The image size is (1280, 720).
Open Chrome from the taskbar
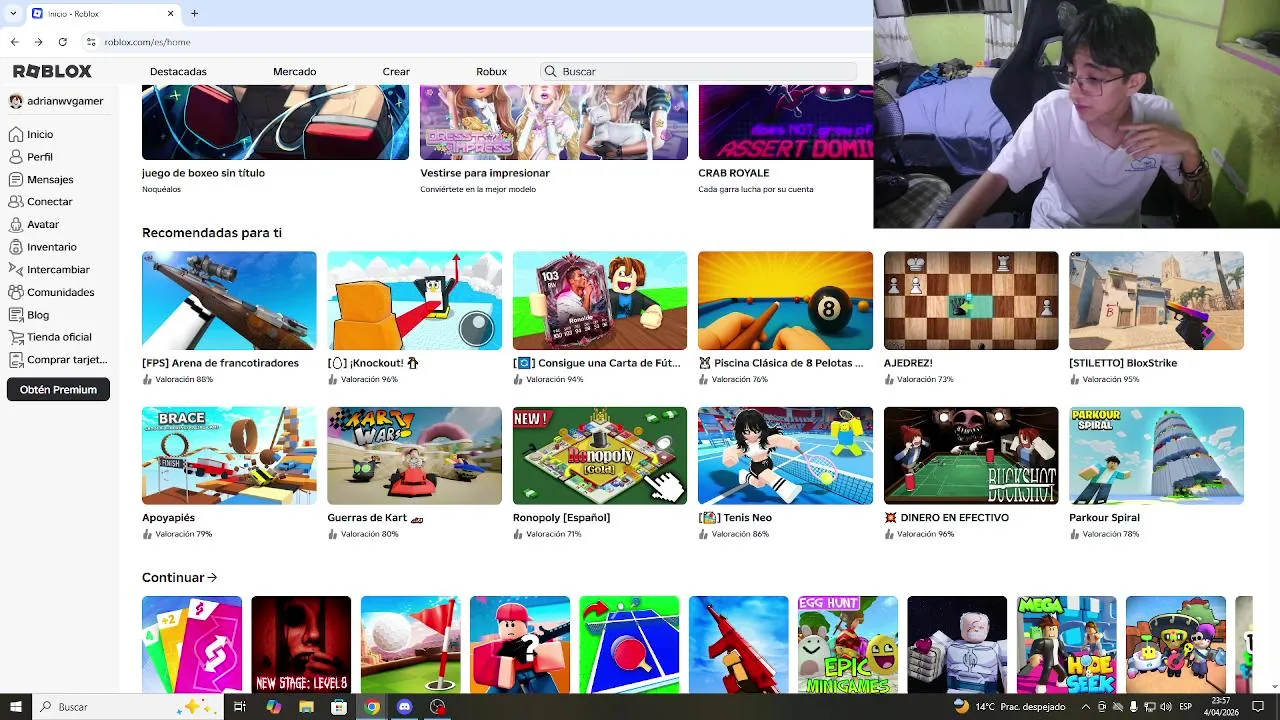pyautogui.click(x=372, y=706)
